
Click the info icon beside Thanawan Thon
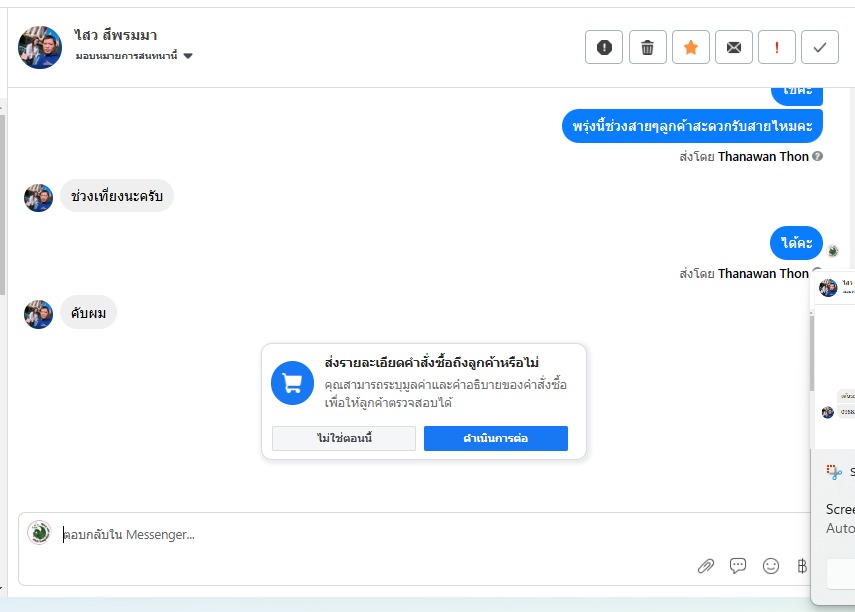click(818, 157)
